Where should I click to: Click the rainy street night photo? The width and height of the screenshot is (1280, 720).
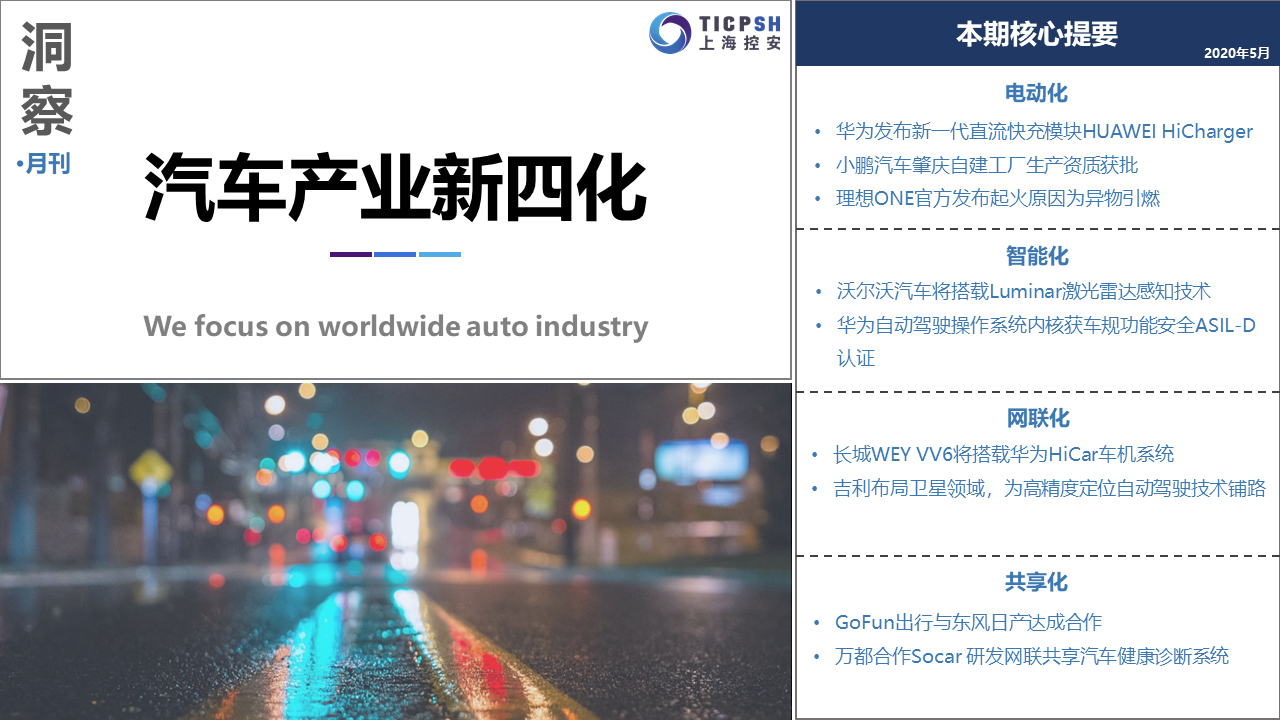396,550
